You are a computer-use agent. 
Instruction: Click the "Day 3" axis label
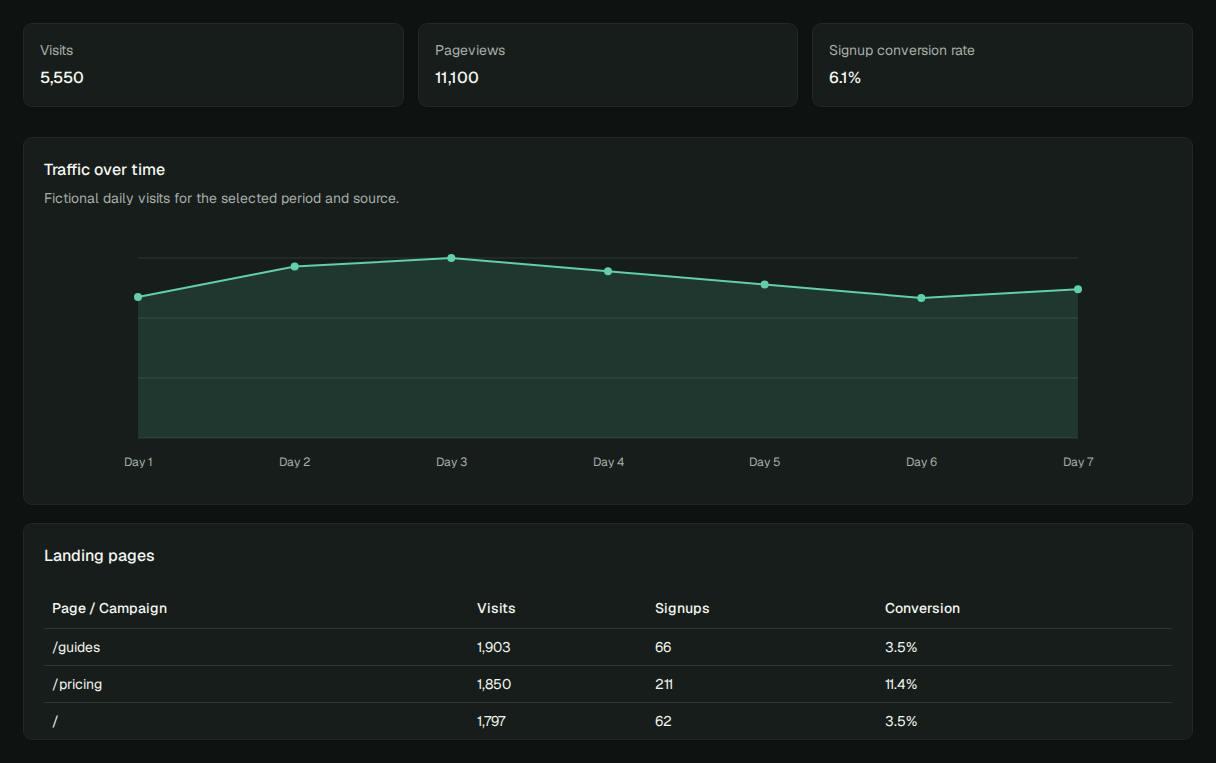451,462
